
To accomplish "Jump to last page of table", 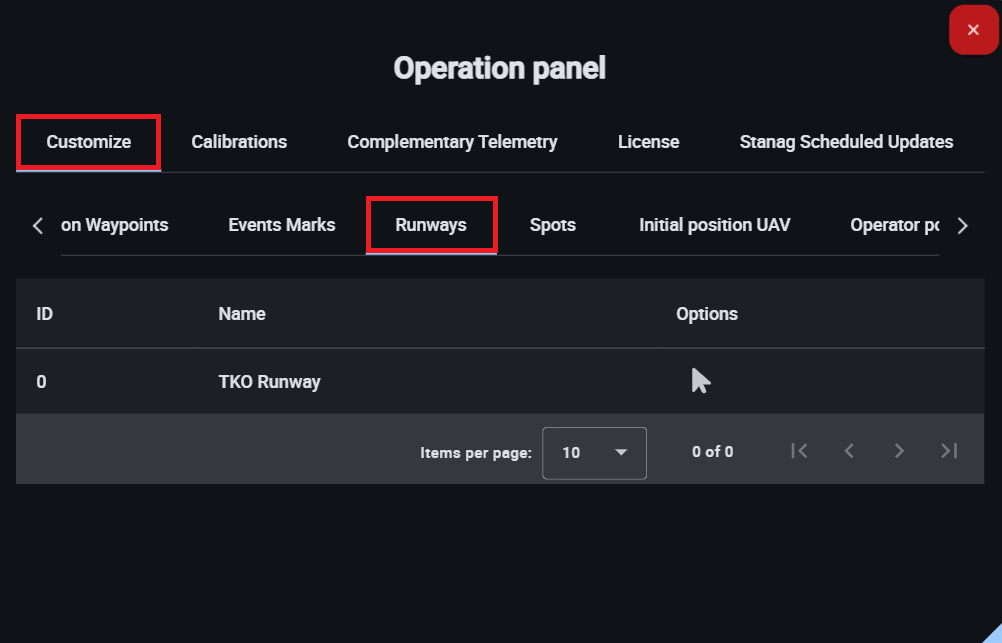I will click(949, 451).
